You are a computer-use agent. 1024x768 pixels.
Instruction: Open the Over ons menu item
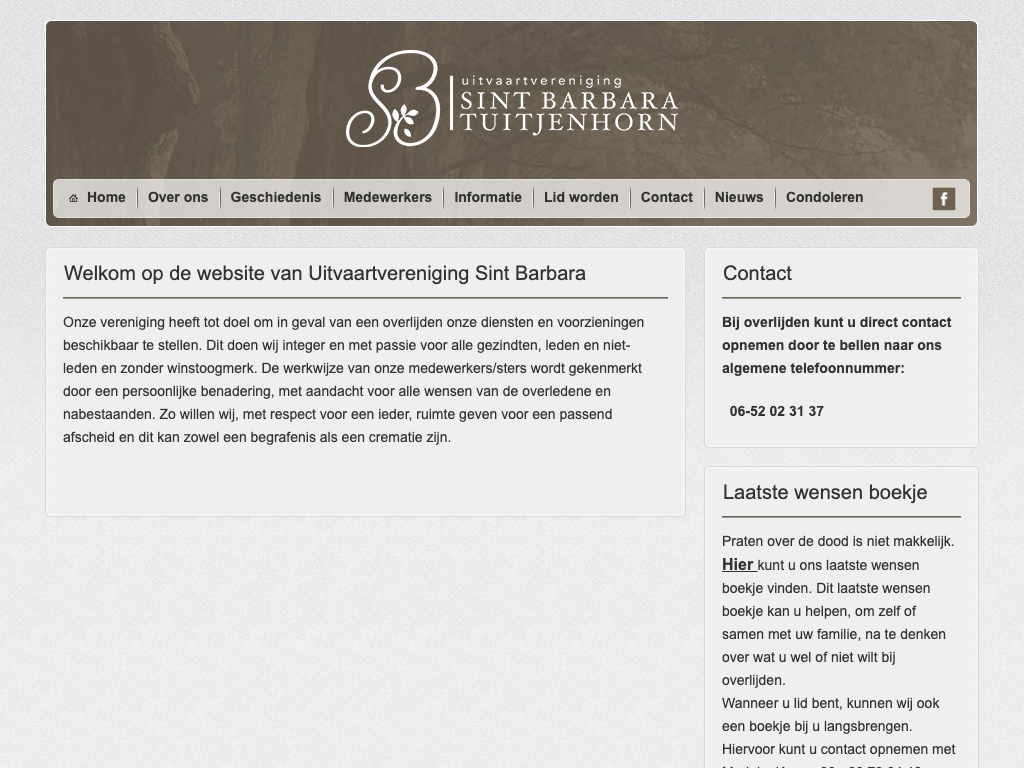(x=178, y=197)
